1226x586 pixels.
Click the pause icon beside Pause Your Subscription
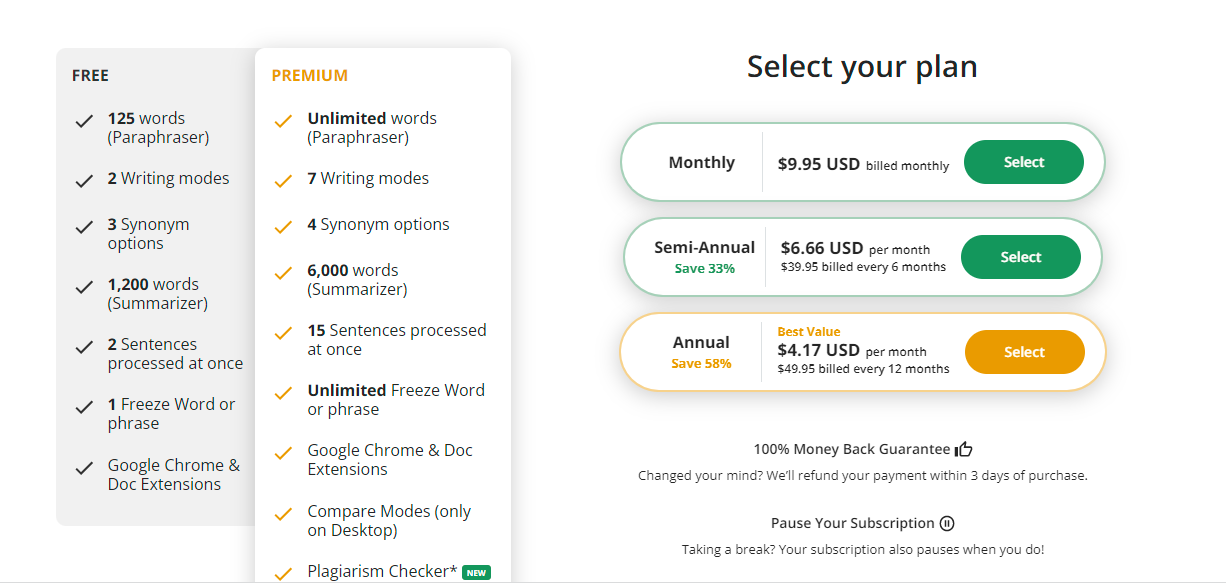(947, 523)
